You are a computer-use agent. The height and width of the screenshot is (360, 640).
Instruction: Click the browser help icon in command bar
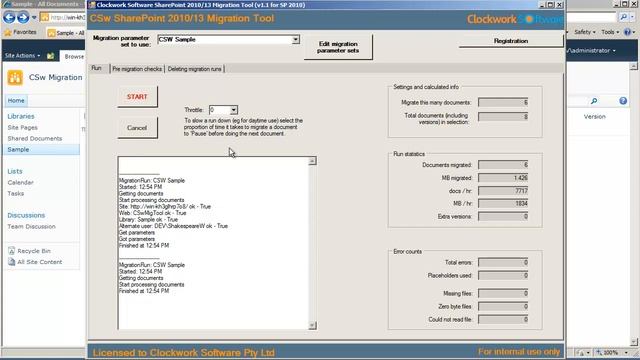[627, 32]
